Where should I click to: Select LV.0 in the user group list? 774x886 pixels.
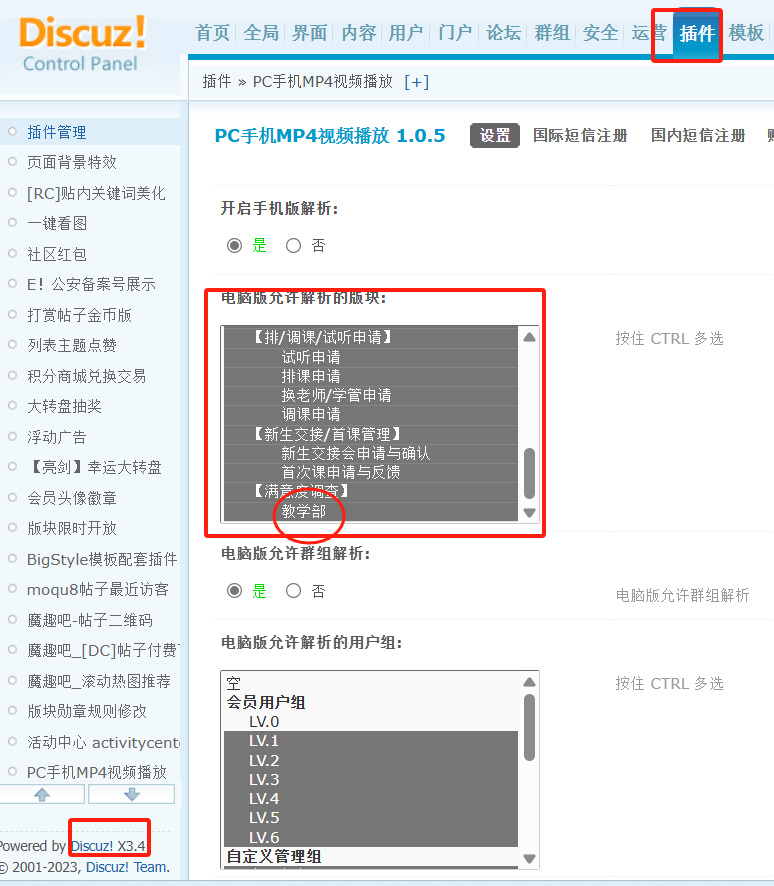click(x=264, y=722)
